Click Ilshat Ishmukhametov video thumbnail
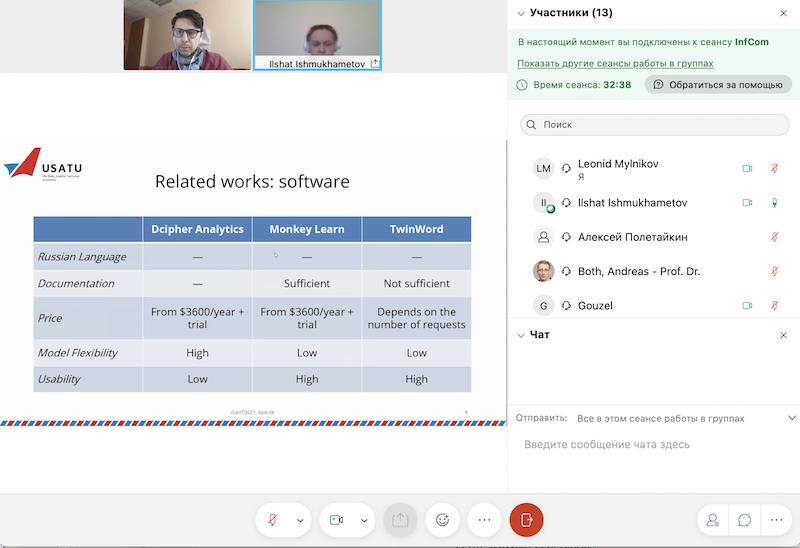 coord(317,35)
